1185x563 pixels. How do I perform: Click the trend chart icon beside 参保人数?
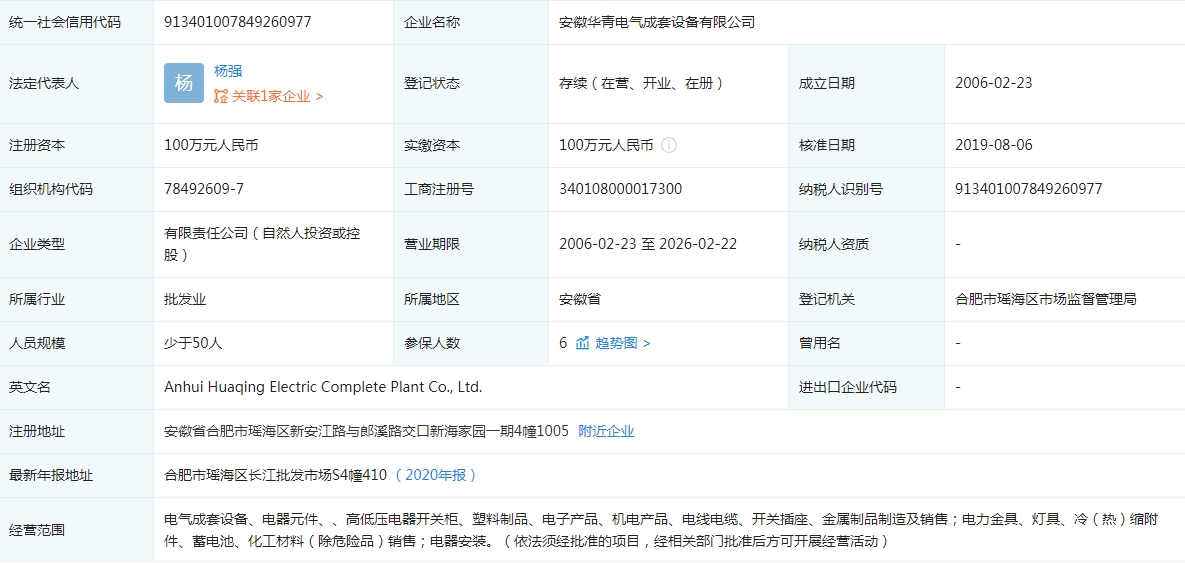pyautogui.click(x=582, y=343)
